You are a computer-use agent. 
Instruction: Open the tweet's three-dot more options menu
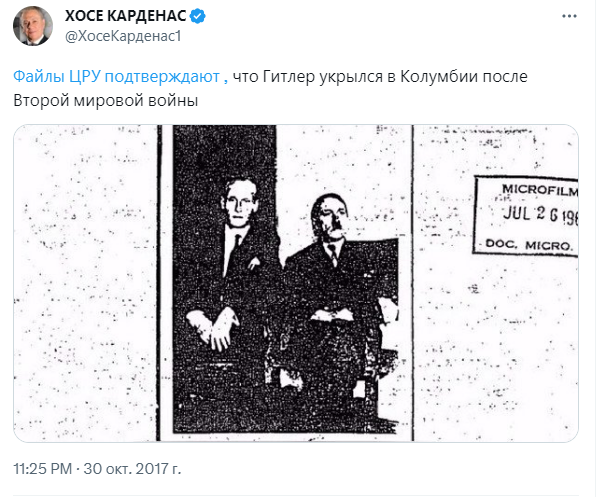tap(569, 16)
